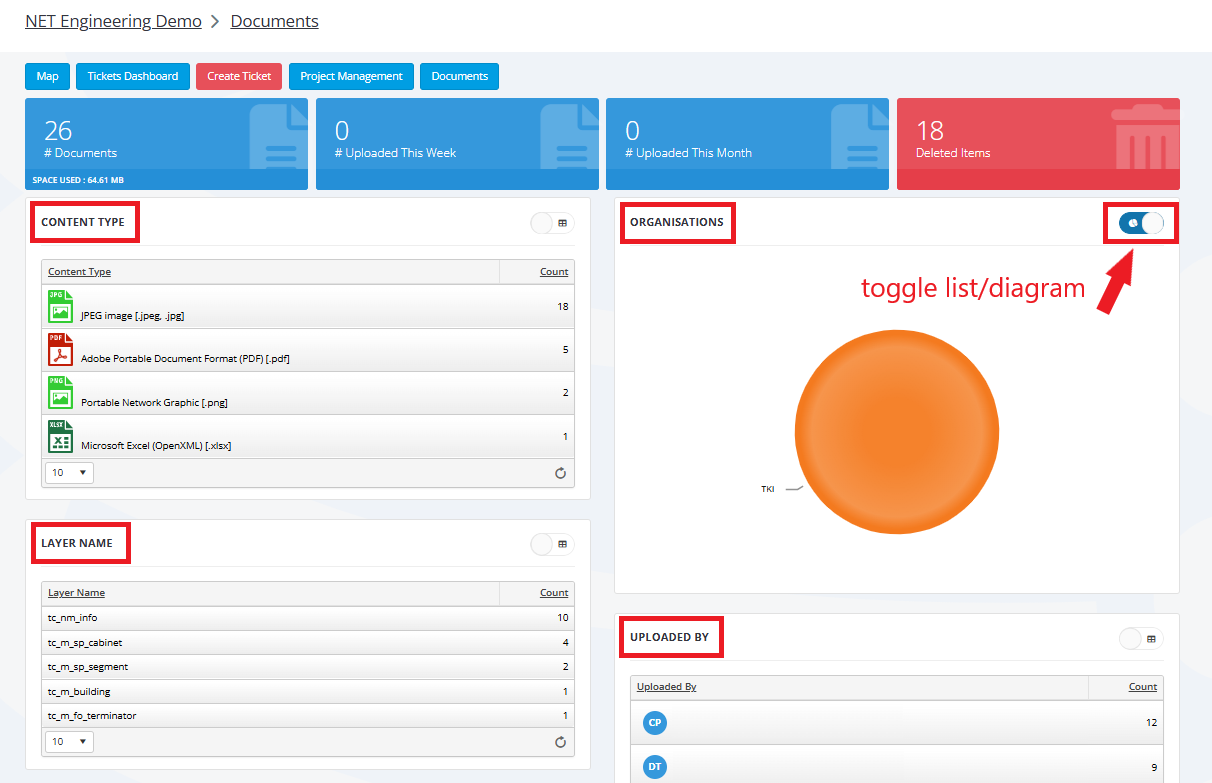Open the Project Management tab
Image resolution: width=1212 pixels, height=783 pixels.
click(x=351, y=76)
